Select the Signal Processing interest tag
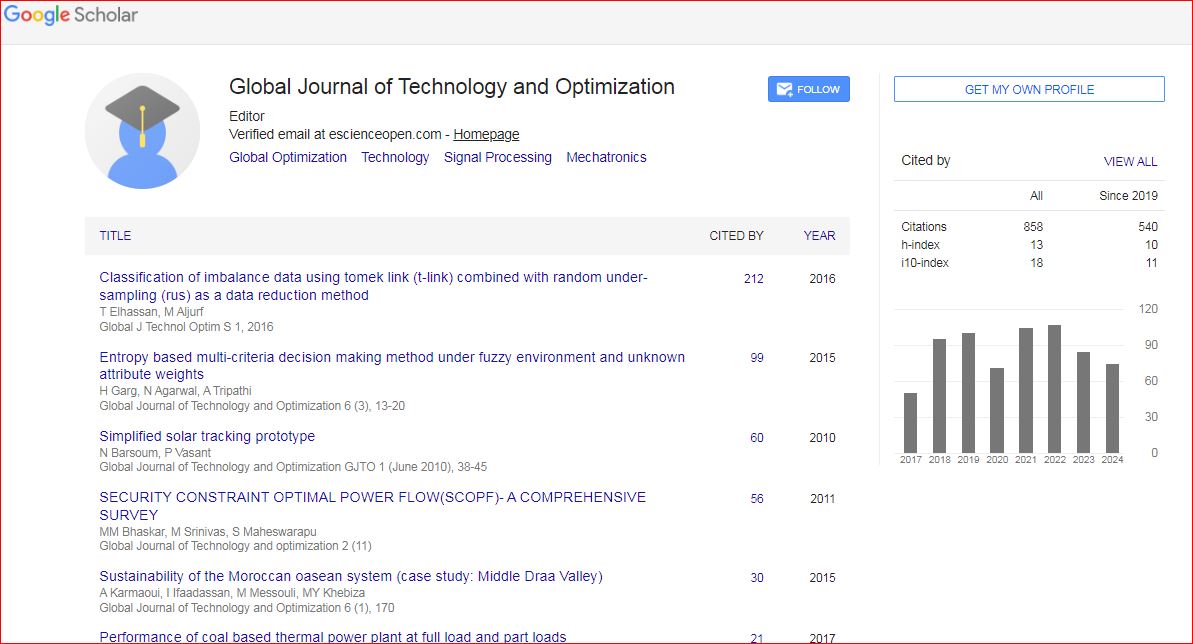This screenshot has height=644, width=1193. (x=497, y=157)
